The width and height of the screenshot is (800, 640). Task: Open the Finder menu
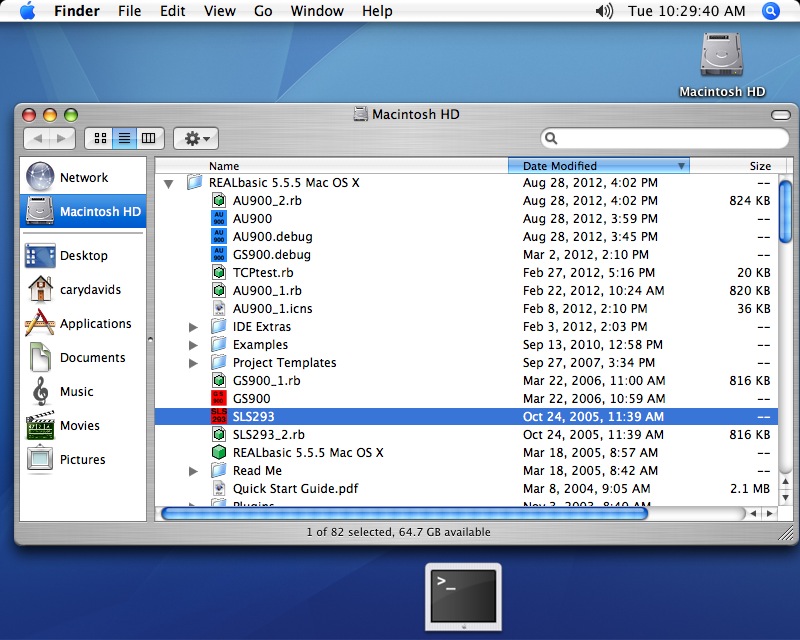pos(77,11)
